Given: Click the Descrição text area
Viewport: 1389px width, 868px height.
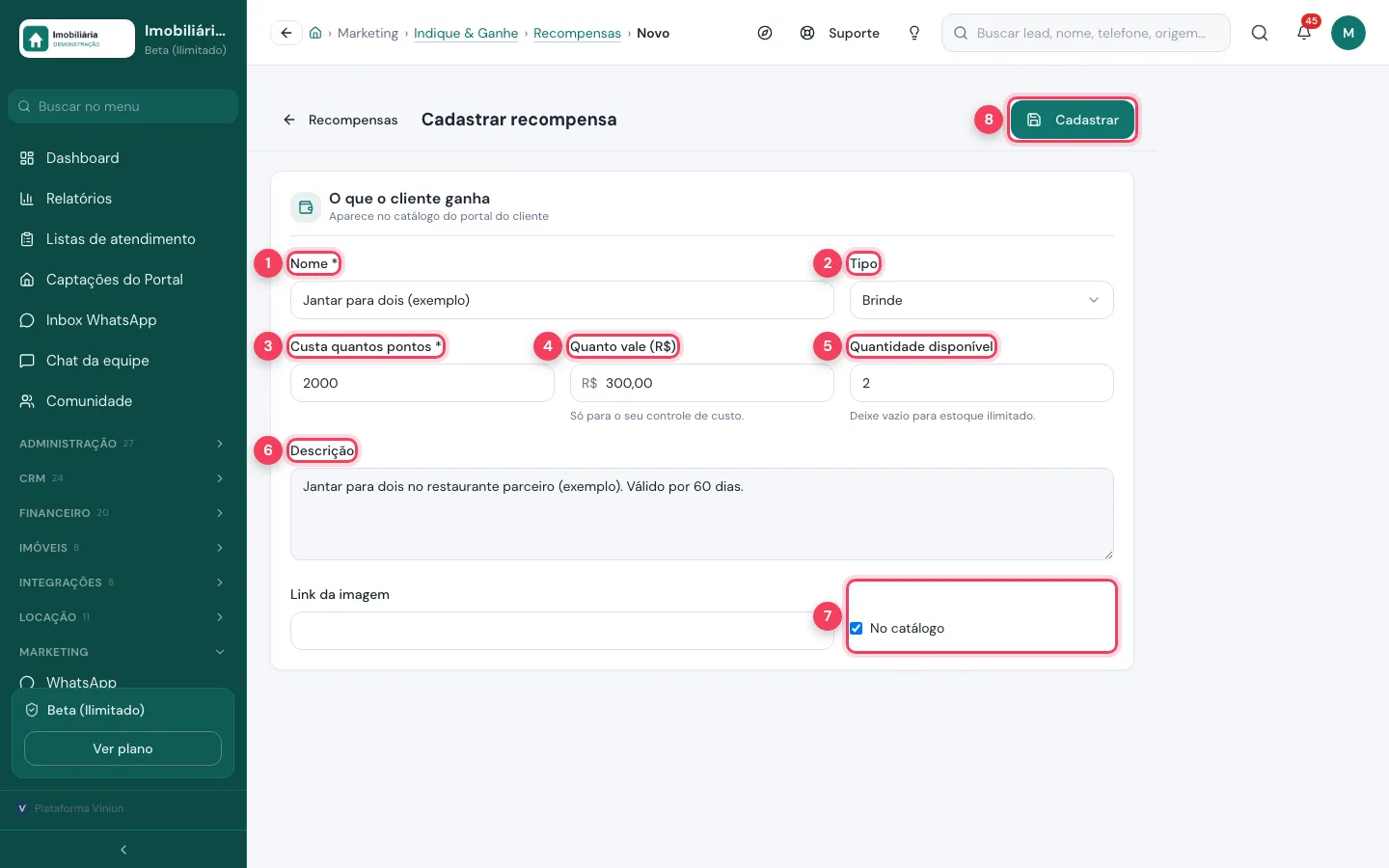Looking at the screenshot, I should 702,514.
